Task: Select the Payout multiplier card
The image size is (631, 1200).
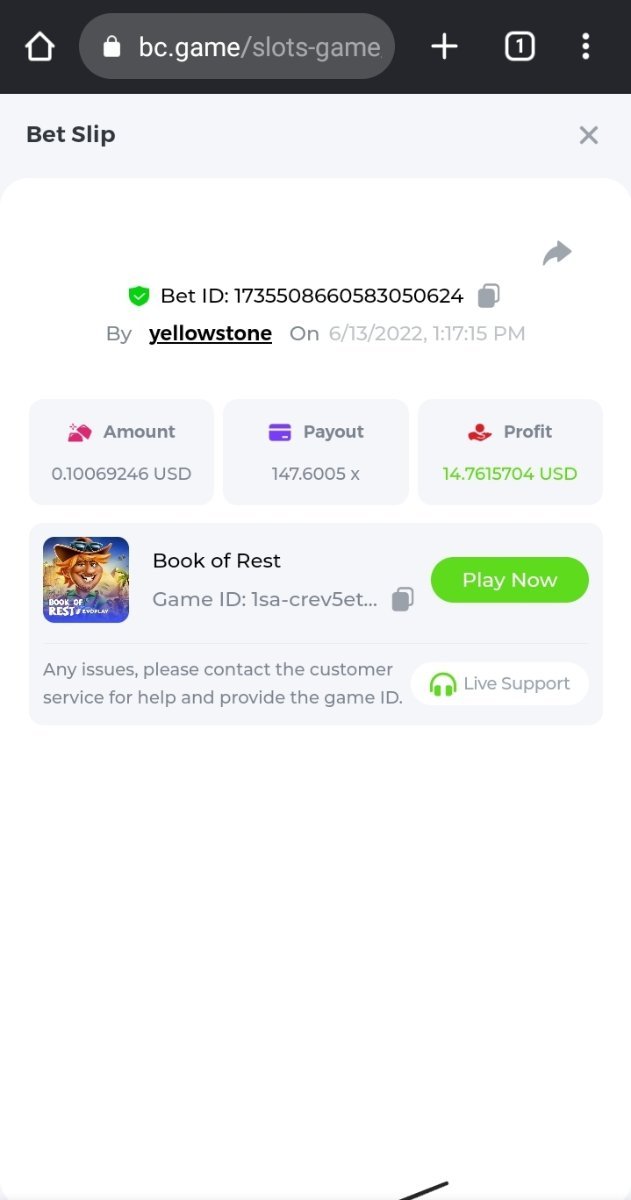Action: (316, 452)
